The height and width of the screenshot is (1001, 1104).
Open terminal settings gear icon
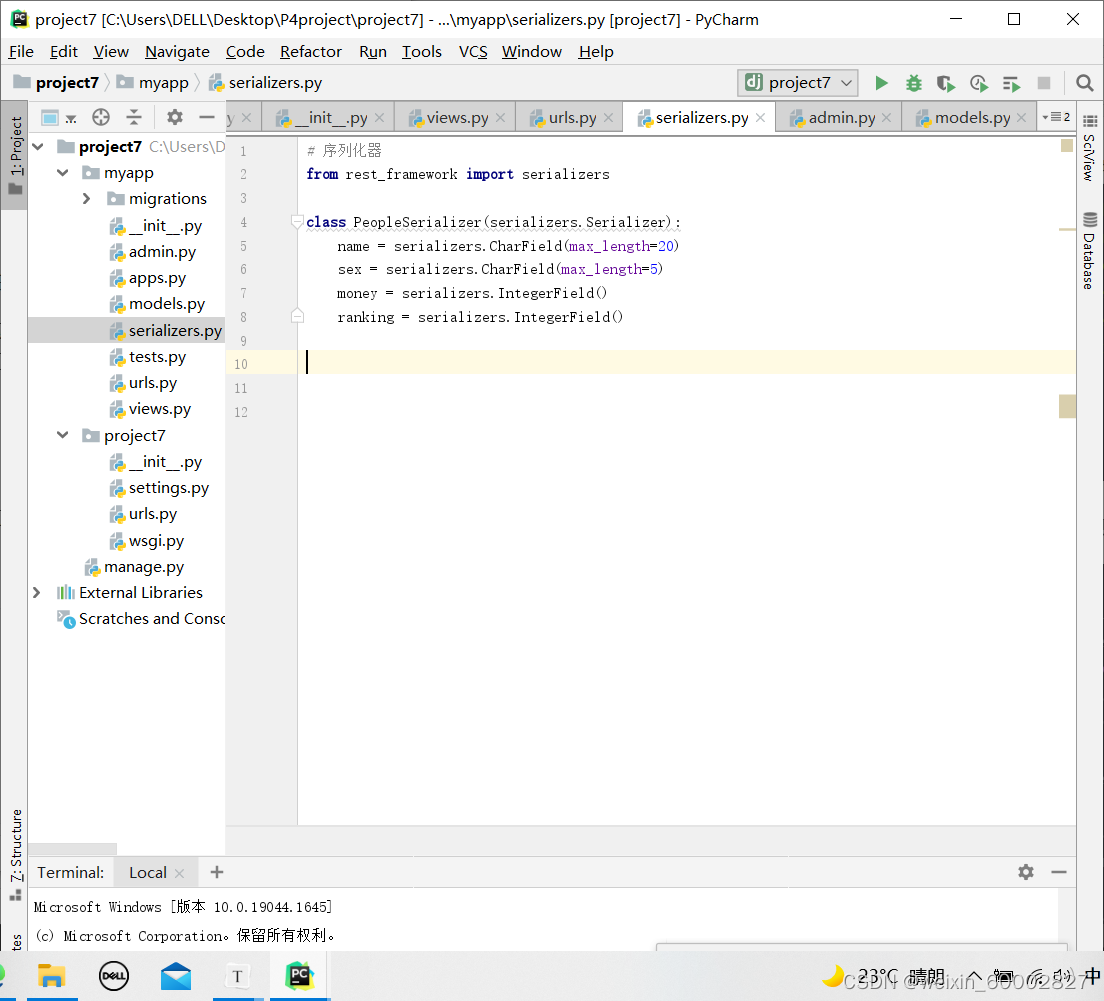click(x=1026, y=872)
